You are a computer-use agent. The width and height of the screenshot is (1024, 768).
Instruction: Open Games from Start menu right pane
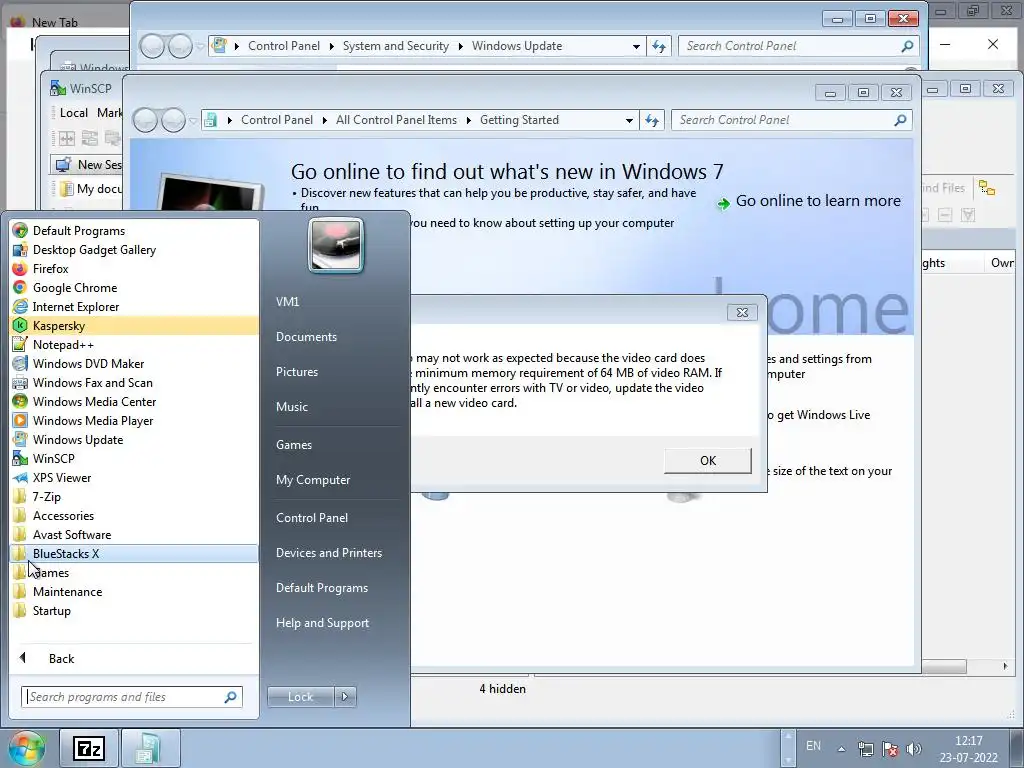(294, 445)
